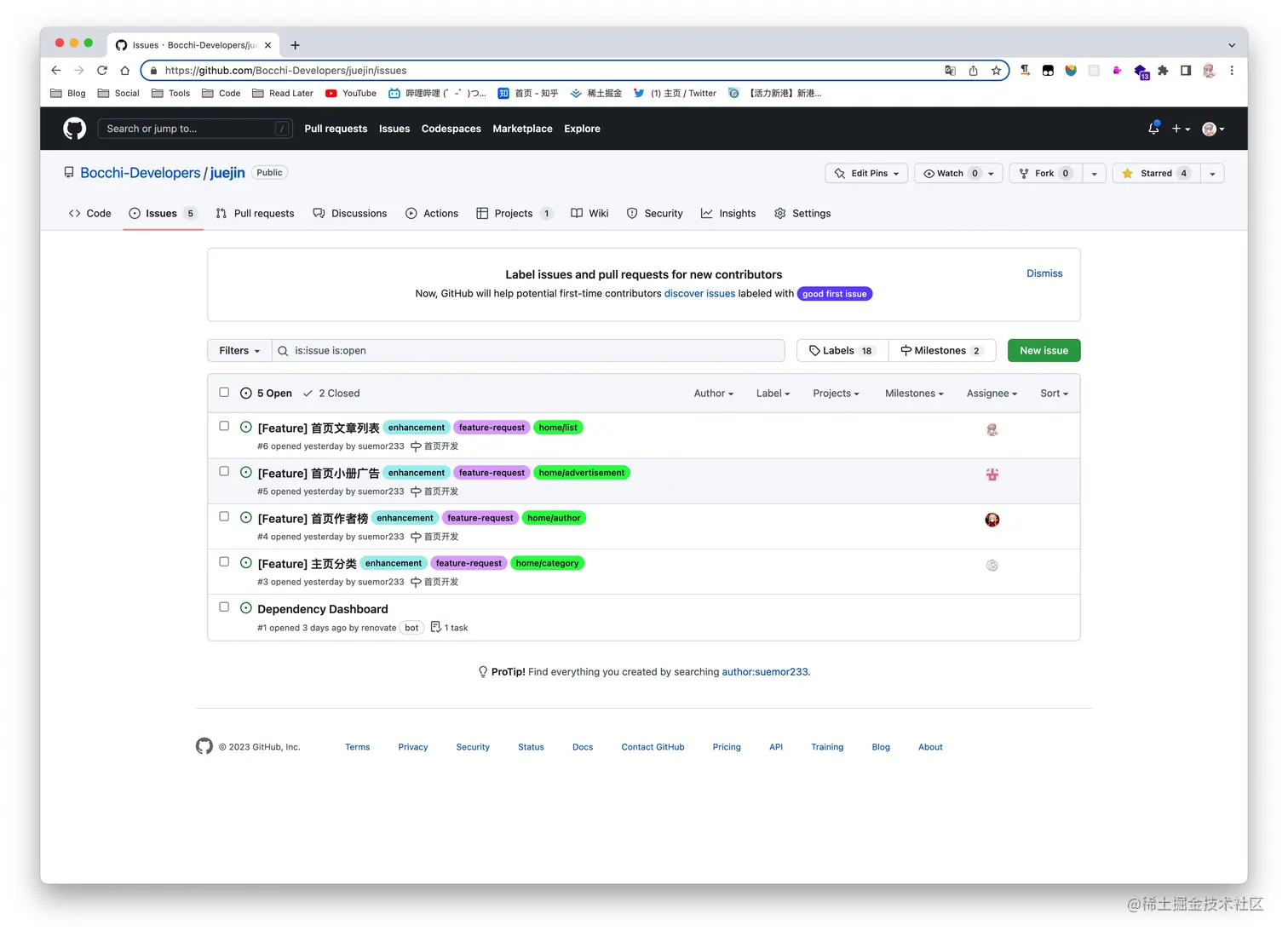Open assignee avatar for issue #4
Image resolution: width=1288 pixels, height=937 pixels.
(x=992, y=520)
